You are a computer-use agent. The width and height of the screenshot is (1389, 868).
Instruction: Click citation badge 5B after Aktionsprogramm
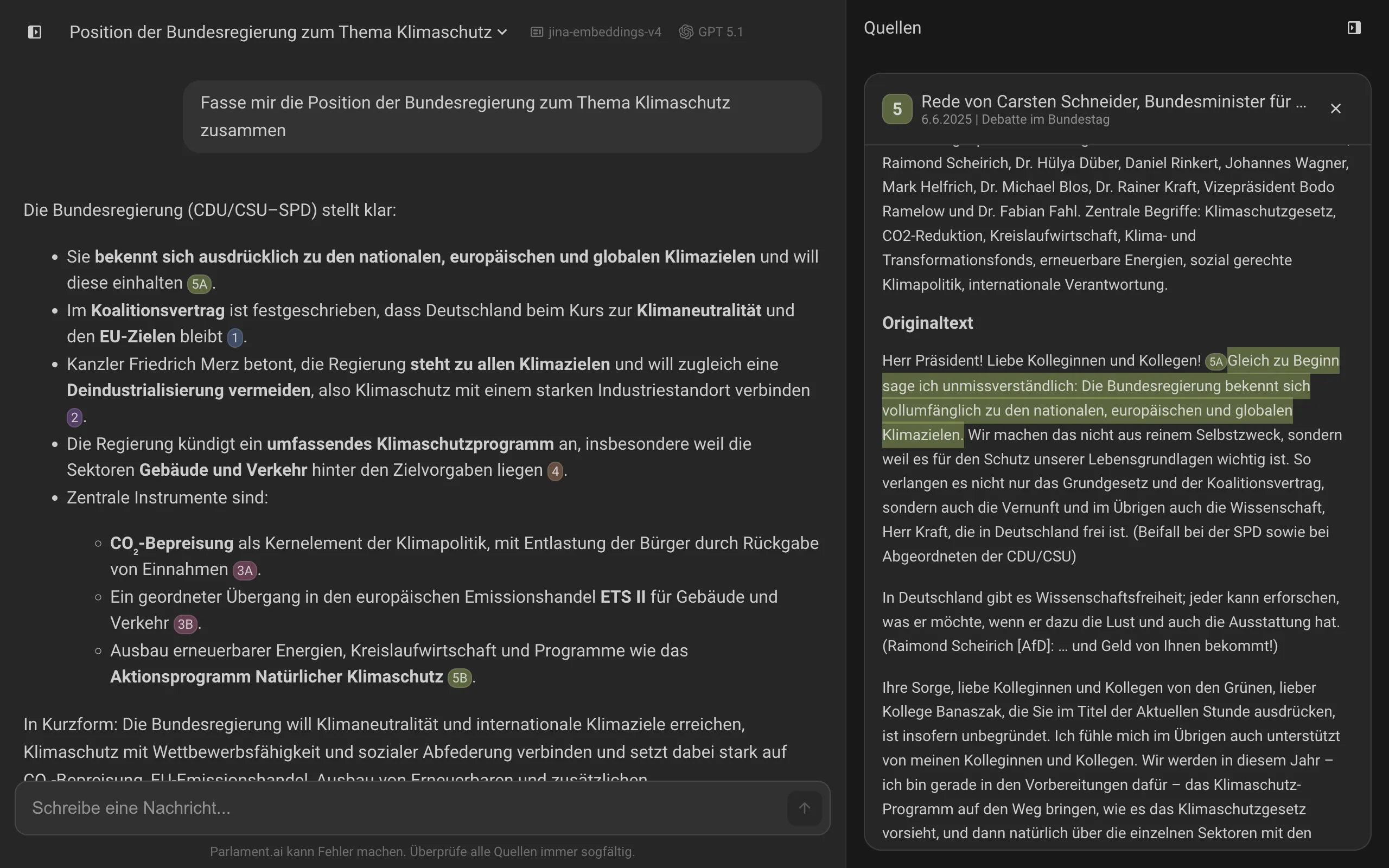coord(459,678)
